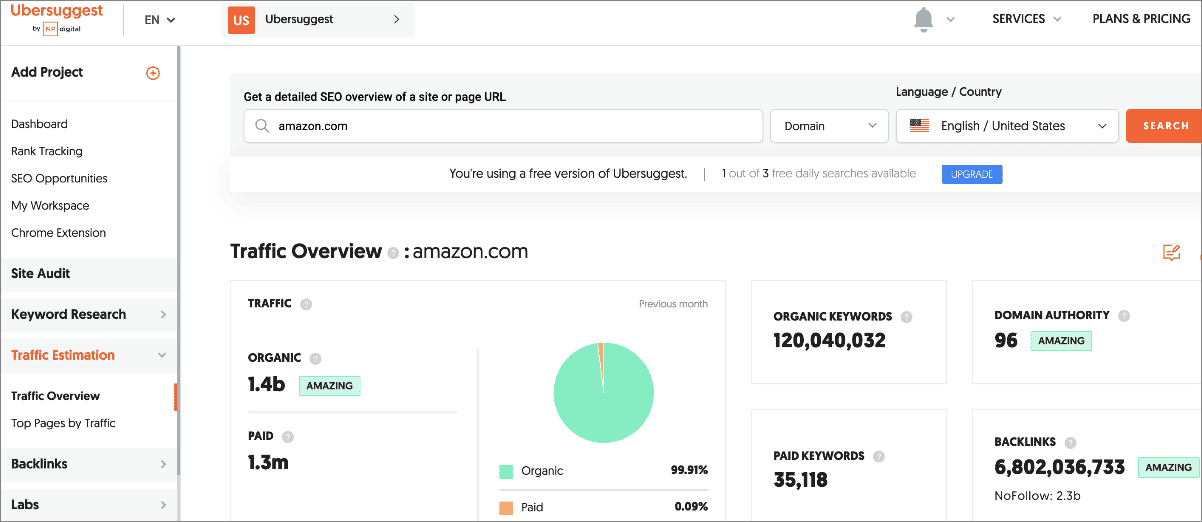
Task: Open the Domain type dropdown
Action: (x=829, y=126)
